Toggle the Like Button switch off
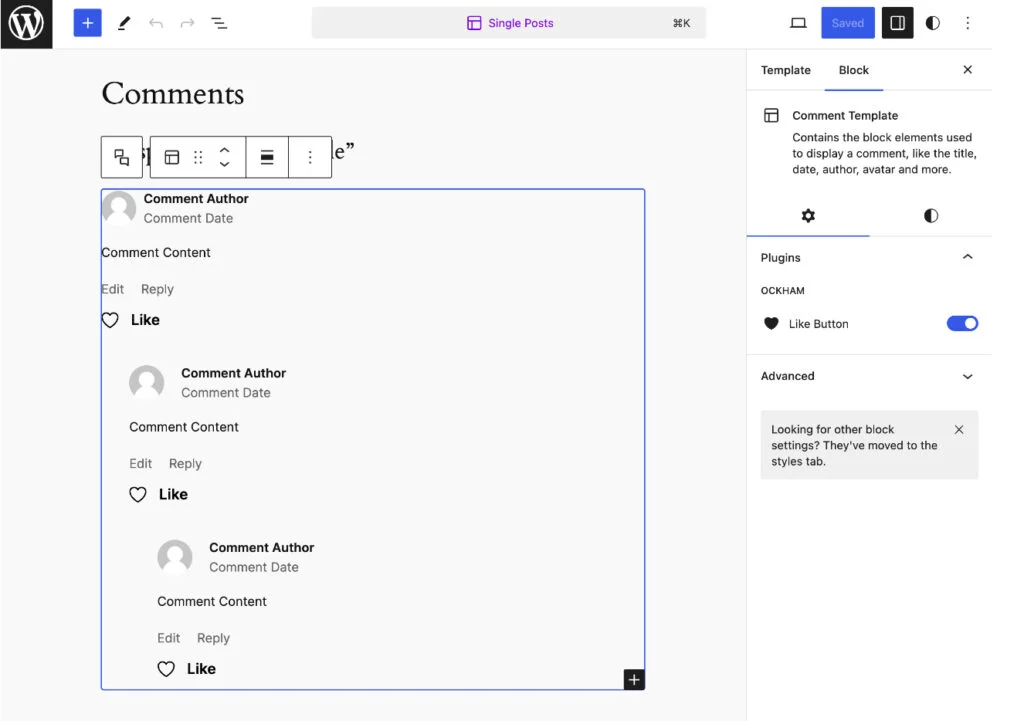 click(x=962, y=323)
